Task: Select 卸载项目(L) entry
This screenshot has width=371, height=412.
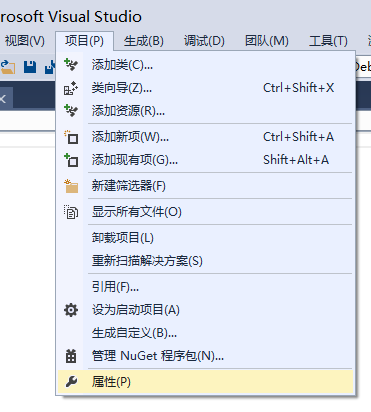Action: tap(205, 238)
